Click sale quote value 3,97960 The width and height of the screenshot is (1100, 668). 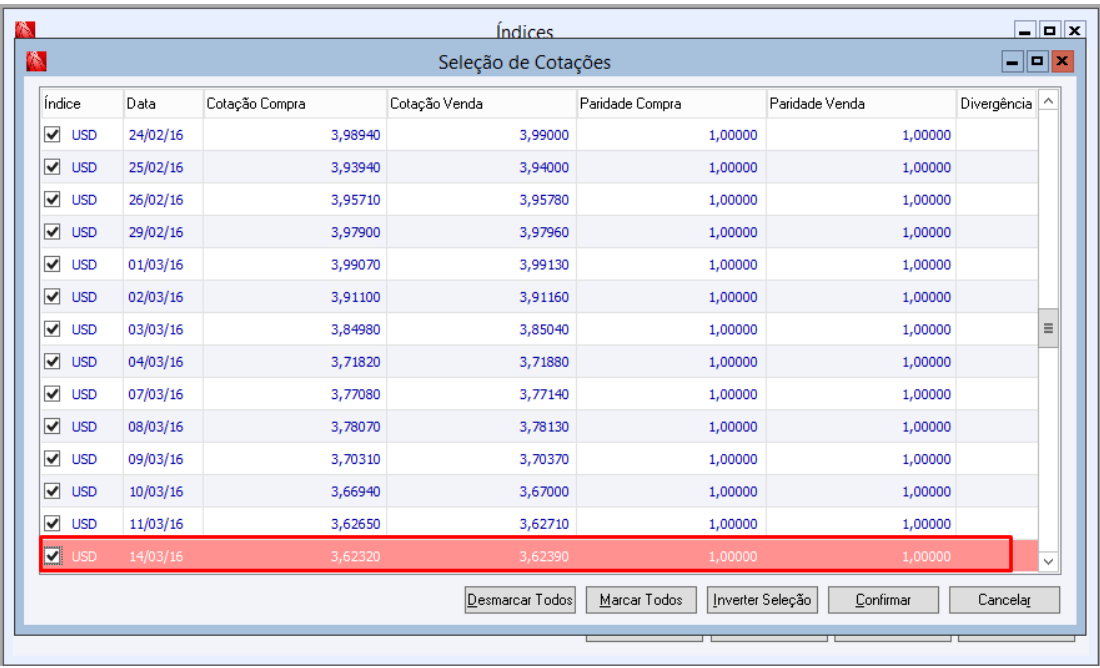pos(544,232)
